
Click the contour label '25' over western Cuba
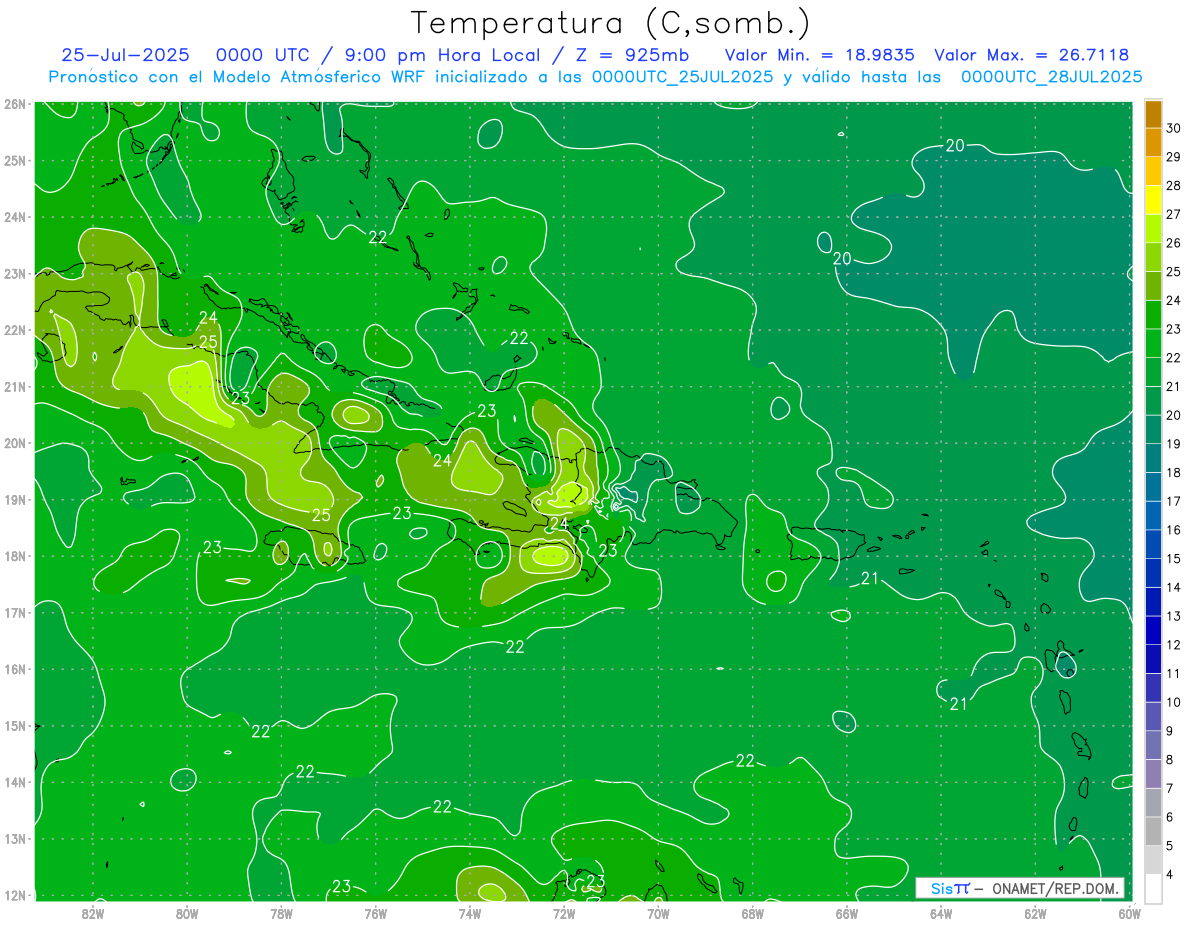[x=208, y=342]
